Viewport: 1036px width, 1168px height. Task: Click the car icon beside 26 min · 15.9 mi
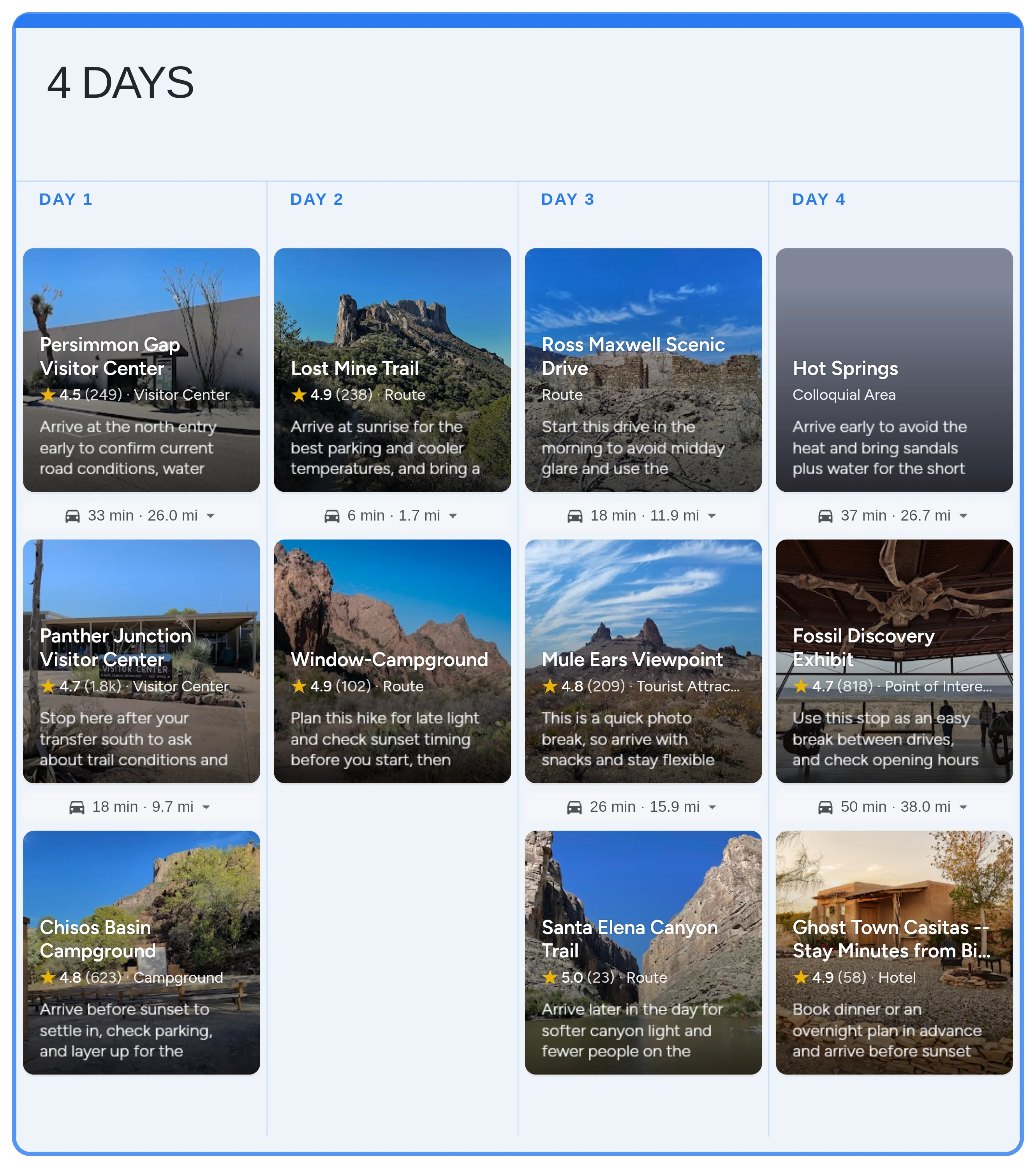(574, 807)
